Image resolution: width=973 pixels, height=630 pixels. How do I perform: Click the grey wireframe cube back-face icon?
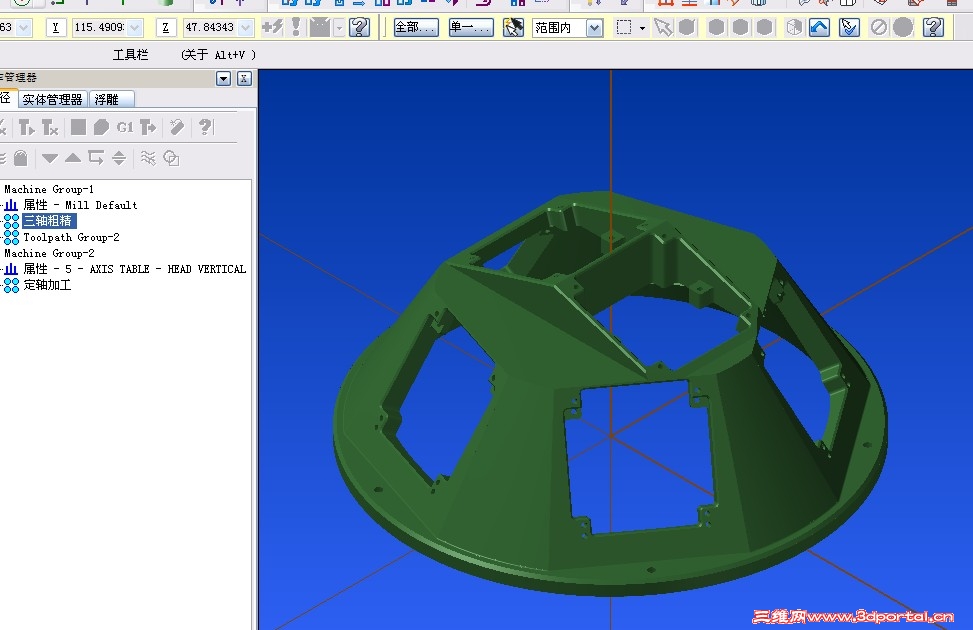point(794,27)
